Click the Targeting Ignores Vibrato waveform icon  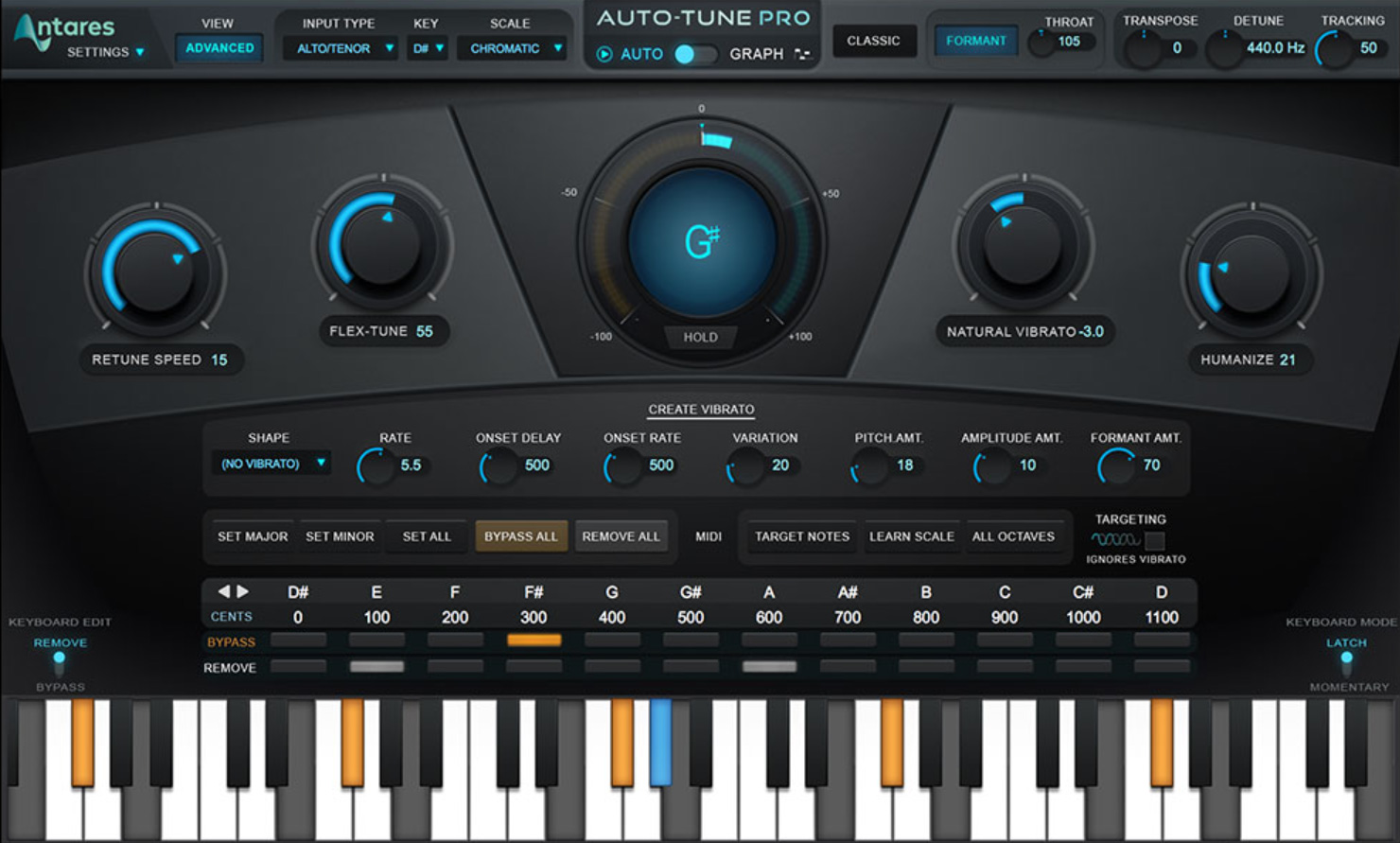(x=1114, y=540)
